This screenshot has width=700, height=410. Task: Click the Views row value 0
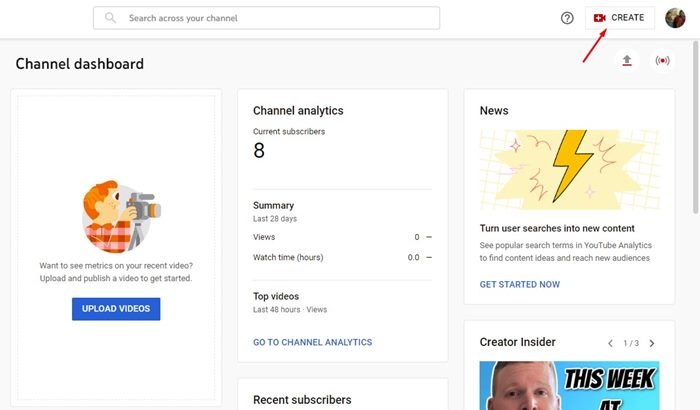[x=417, y=237]
